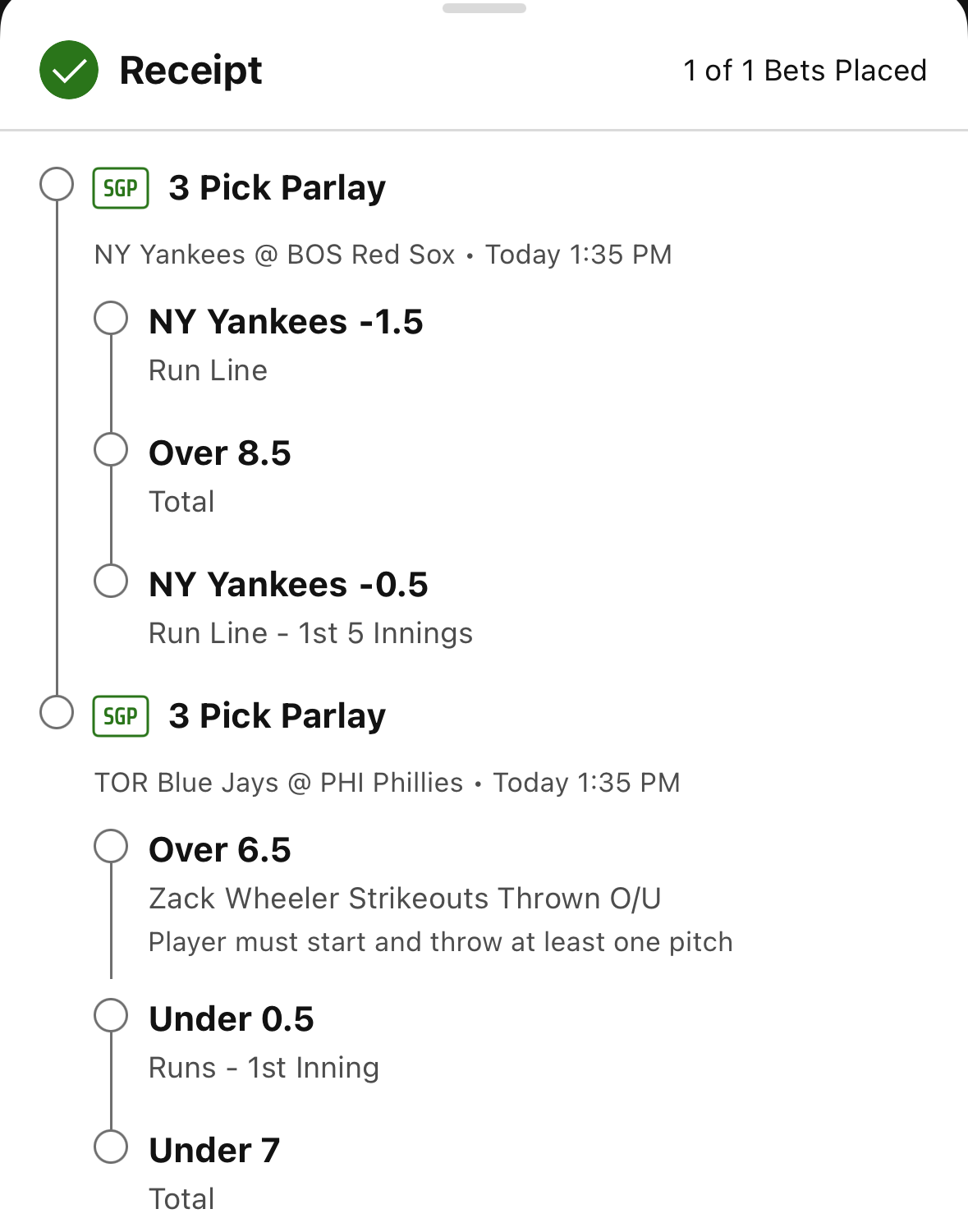Select the Run Line - 1st 5 Innings leg

point(310,633)
